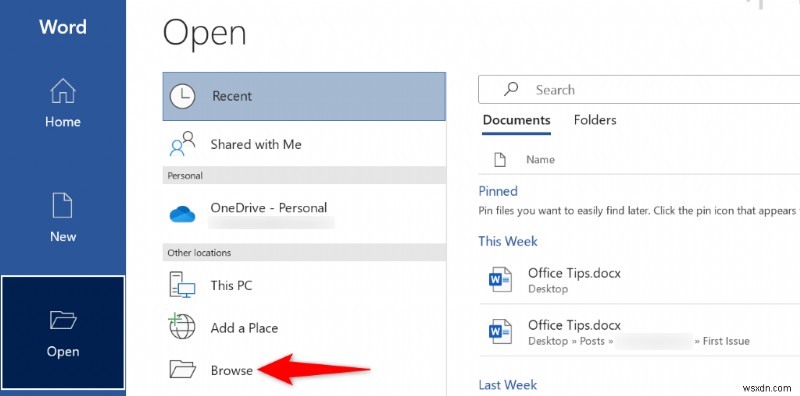The width and height of the screenshot is (800, 396).
Task: Click the Desktop path under first Office Tips.docx
Action: [548, 289]
